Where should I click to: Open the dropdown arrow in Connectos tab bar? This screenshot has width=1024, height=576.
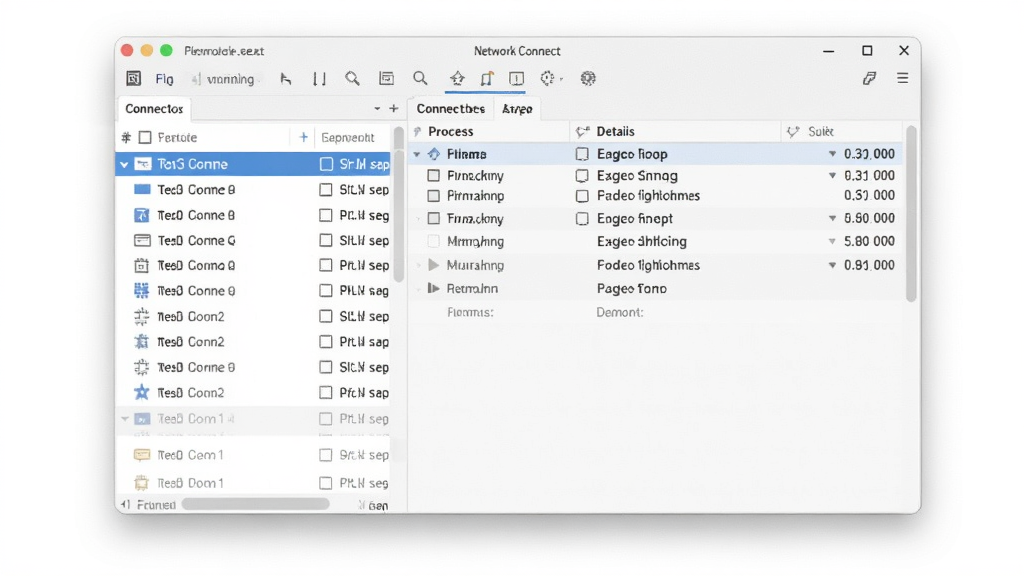tap(377, 108)
